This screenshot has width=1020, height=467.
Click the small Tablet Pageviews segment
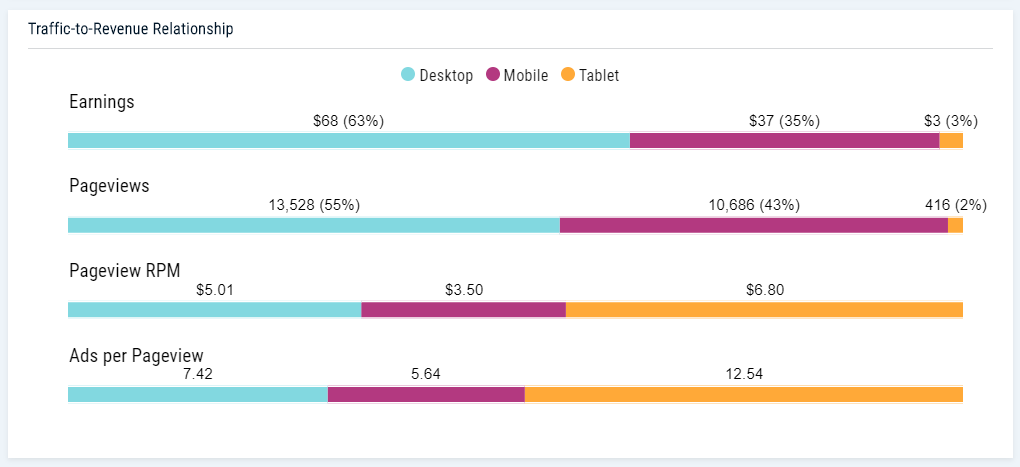[955, 225]
